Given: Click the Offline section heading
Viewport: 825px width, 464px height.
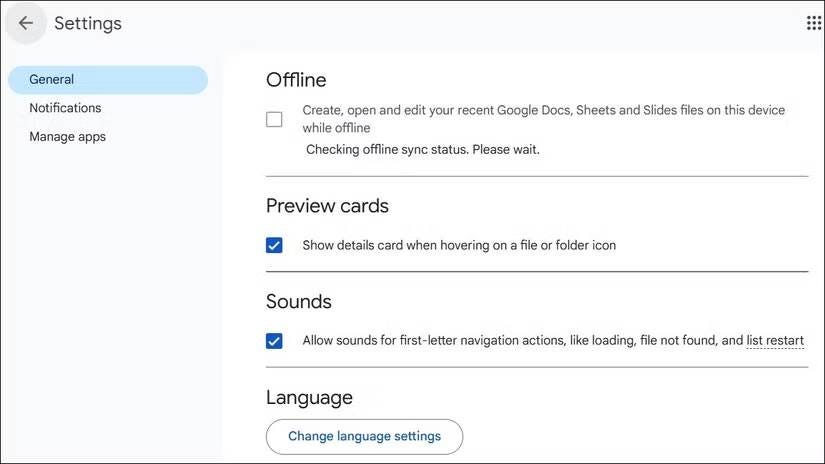Looking at the screenshot, I should point(296,80).
